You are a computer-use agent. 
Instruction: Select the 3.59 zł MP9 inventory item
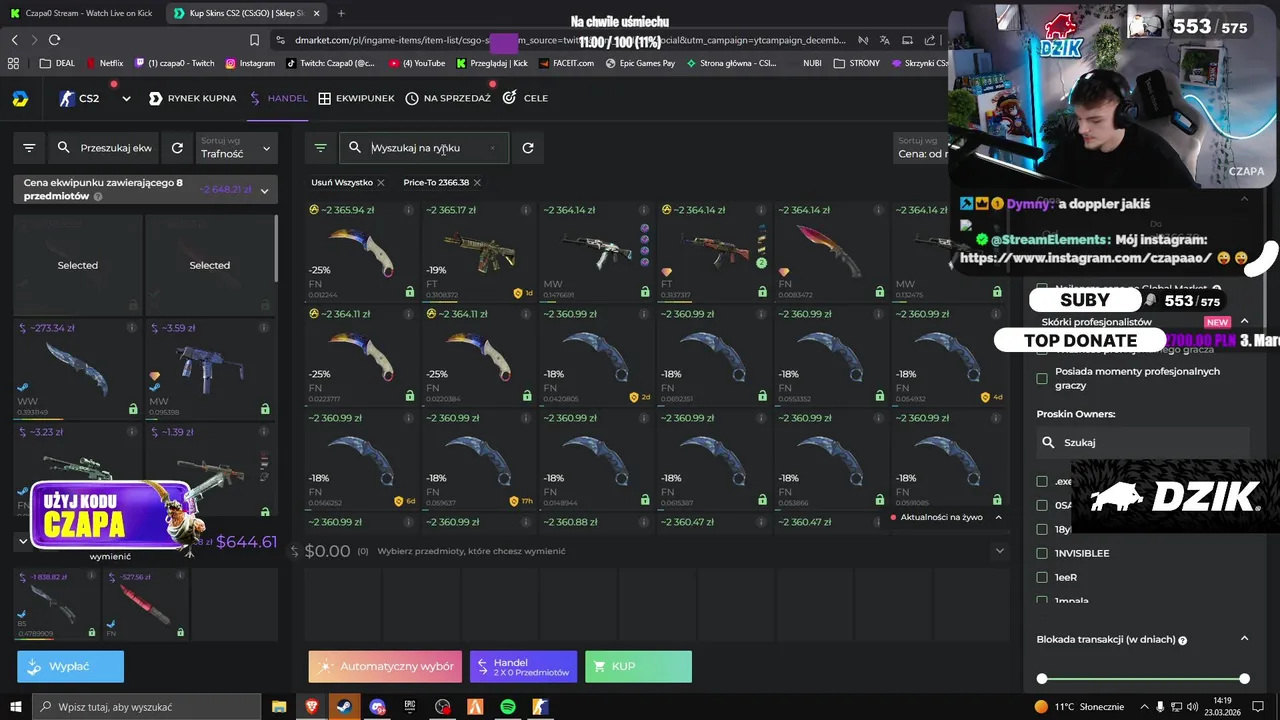(x=210, y=367)
